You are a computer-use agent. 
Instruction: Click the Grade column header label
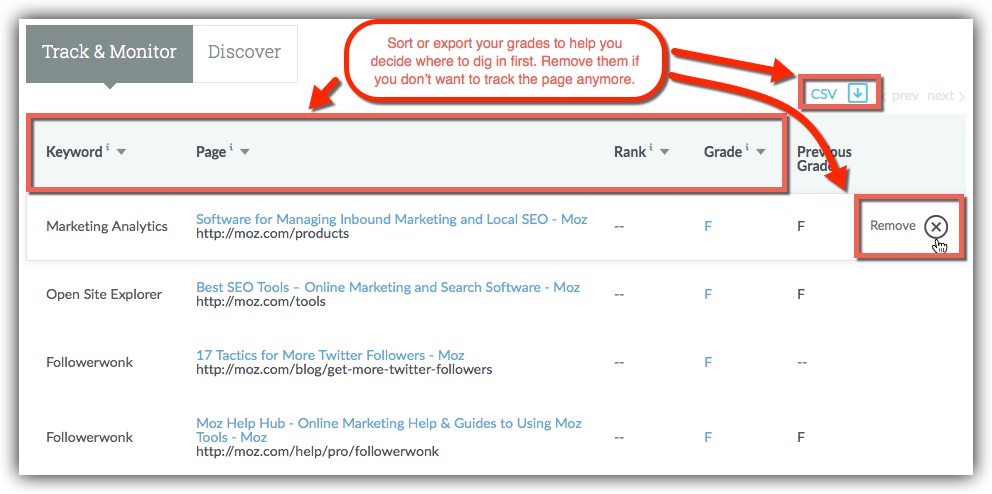[723, 152]
